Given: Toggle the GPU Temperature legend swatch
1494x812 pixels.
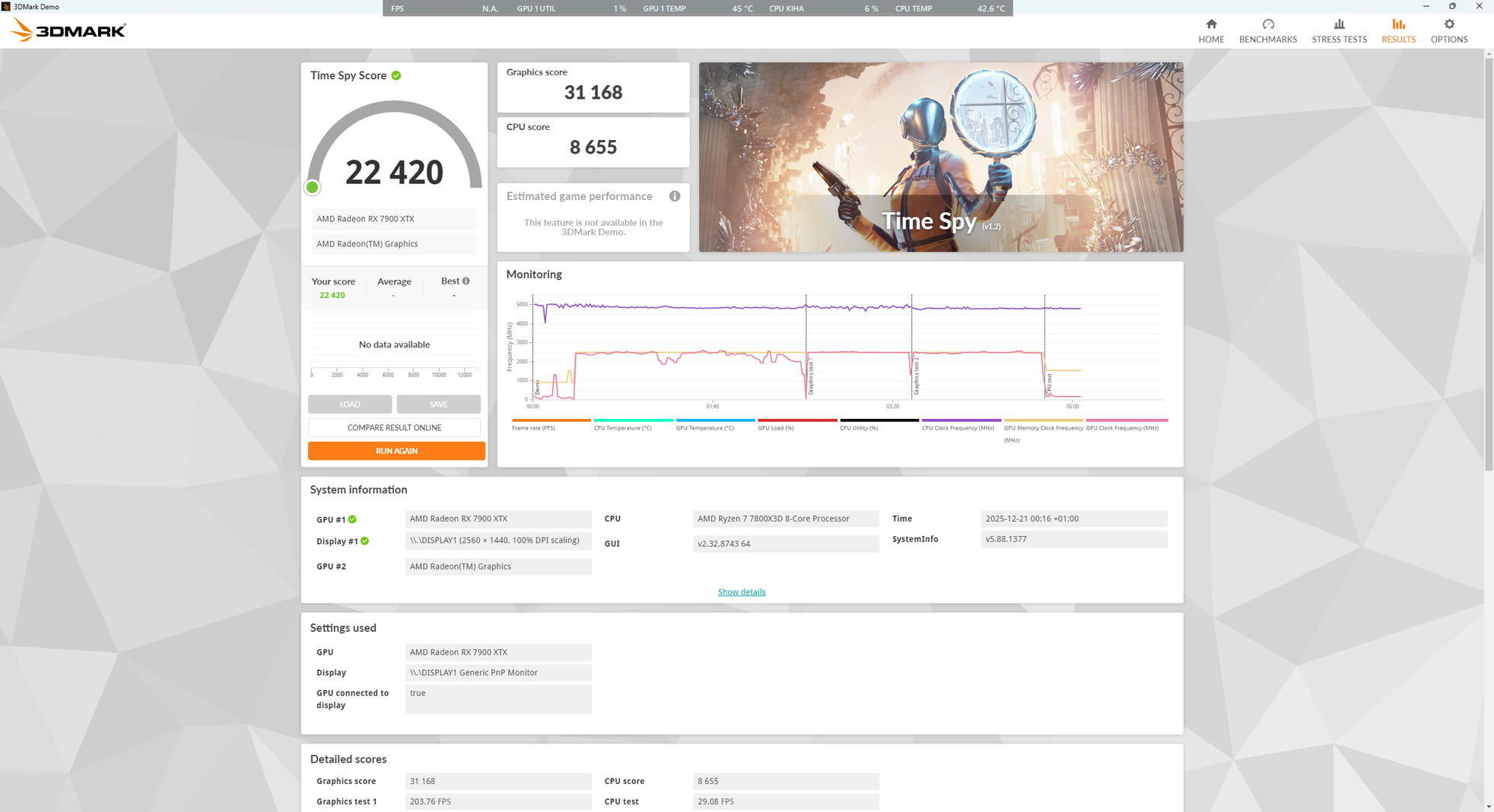Looking at the screenshot, I should (716, 420).
